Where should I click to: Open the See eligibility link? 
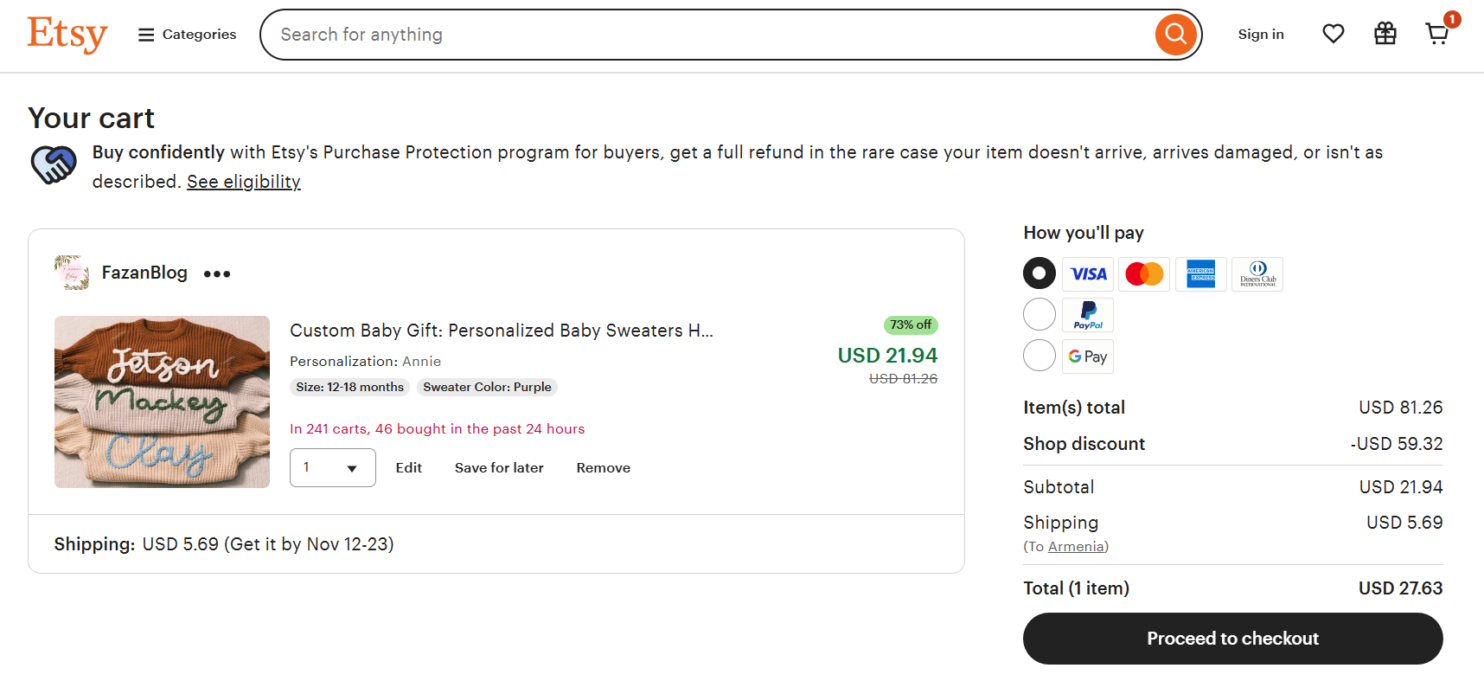pos(243,181)
